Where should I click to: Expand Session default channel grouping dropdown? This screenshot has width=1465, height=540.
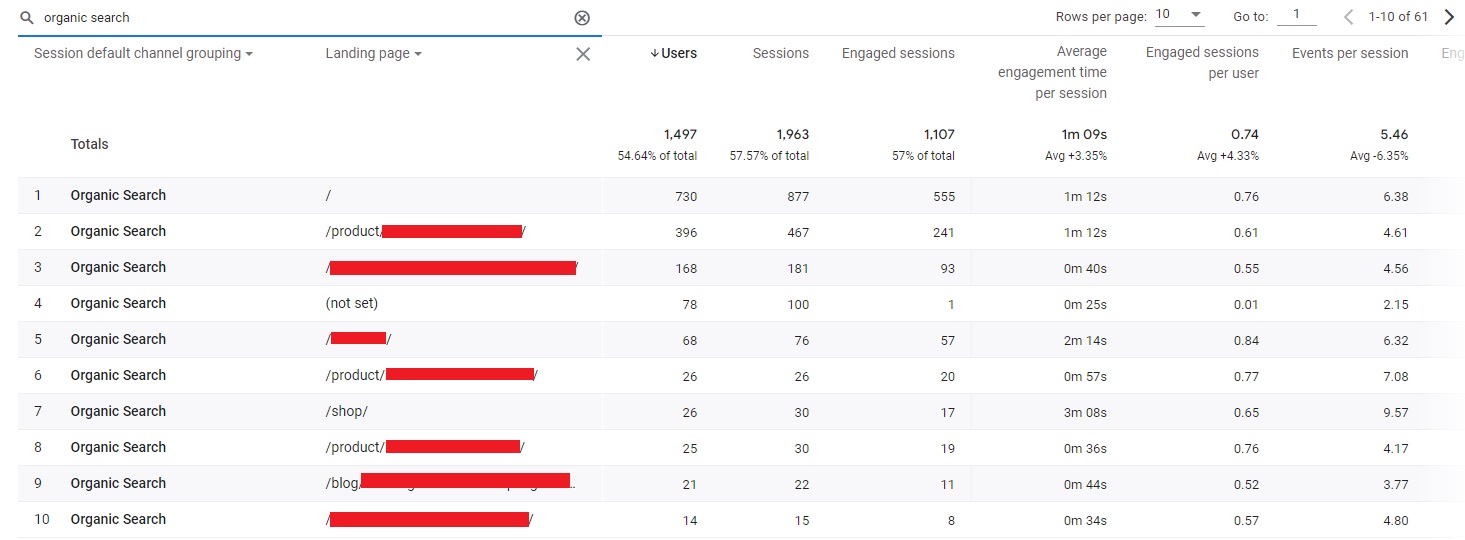[x=143, y=54]
